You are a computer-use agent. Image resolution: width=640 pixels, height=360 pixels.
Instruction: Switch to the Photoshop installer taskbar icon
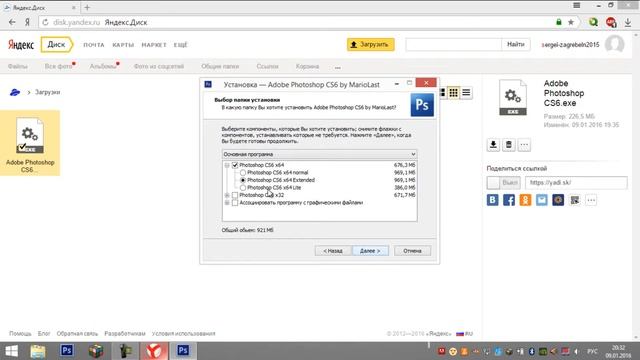tap(183, 351)
